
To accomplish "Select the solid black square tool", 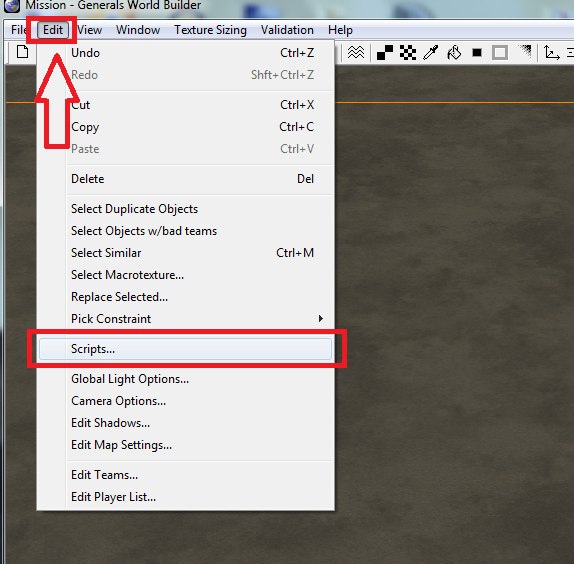I will 477,53.
